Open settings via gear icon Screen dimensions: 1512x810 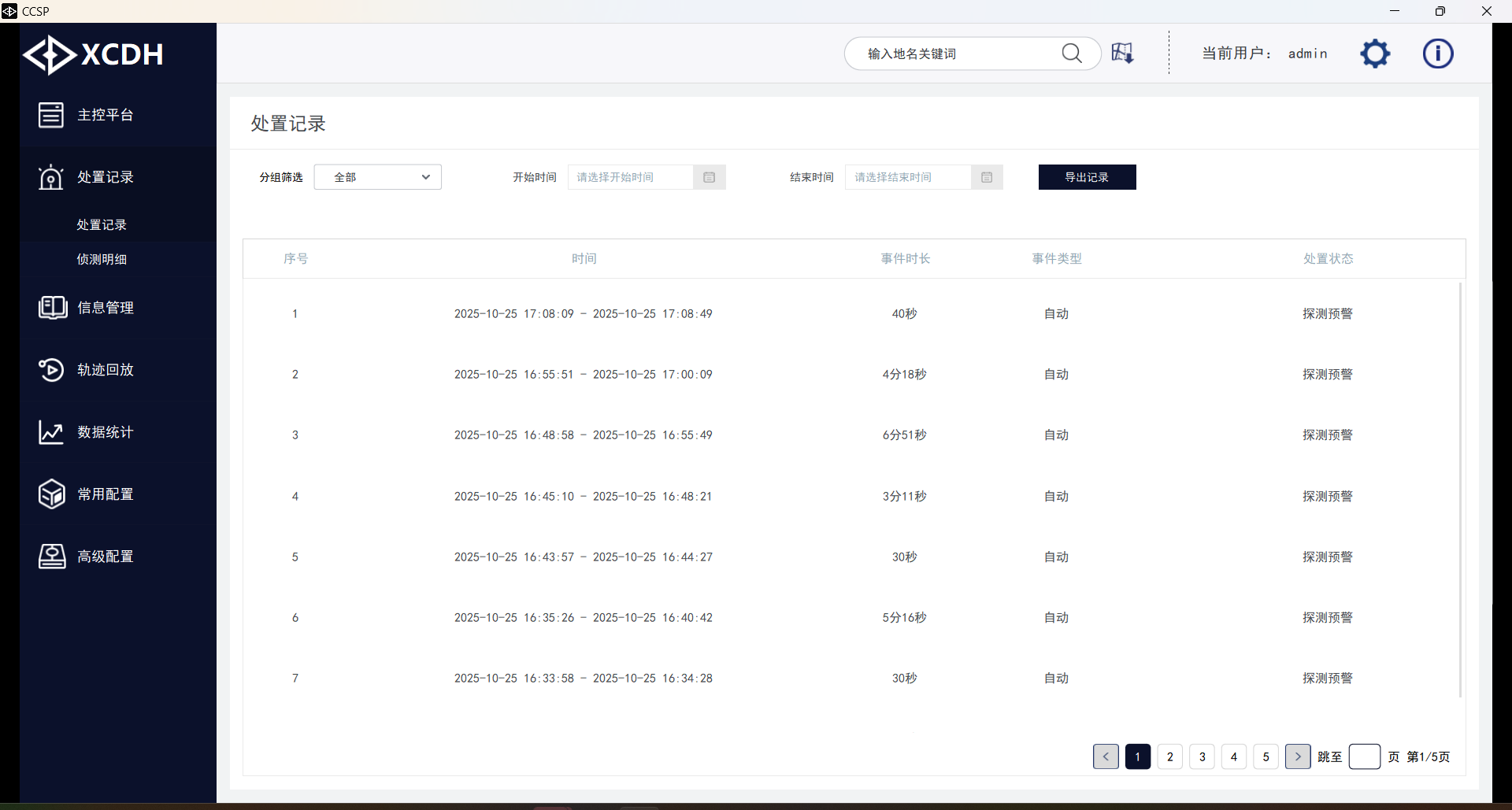point(1375,54)
